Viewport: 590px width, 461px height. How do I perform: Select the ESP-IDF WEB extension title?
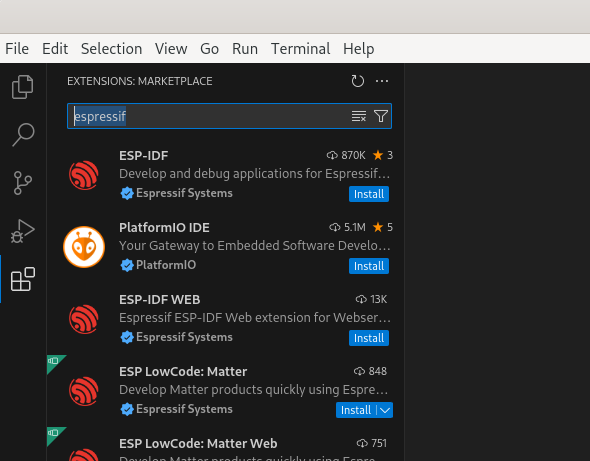[x=160, y=300]
